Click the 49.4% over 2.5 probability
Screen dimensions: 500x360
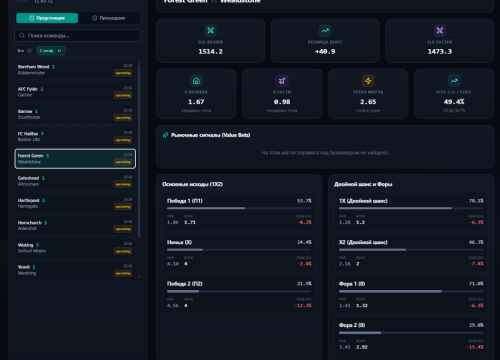tap(454, 102)
